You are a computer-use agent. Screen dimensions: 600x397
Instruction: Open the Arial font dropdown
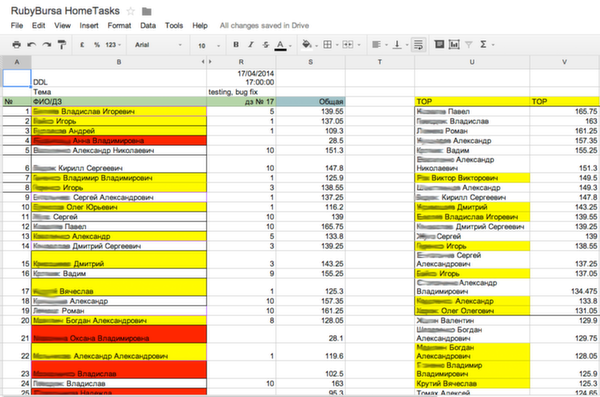coord(158,45)
